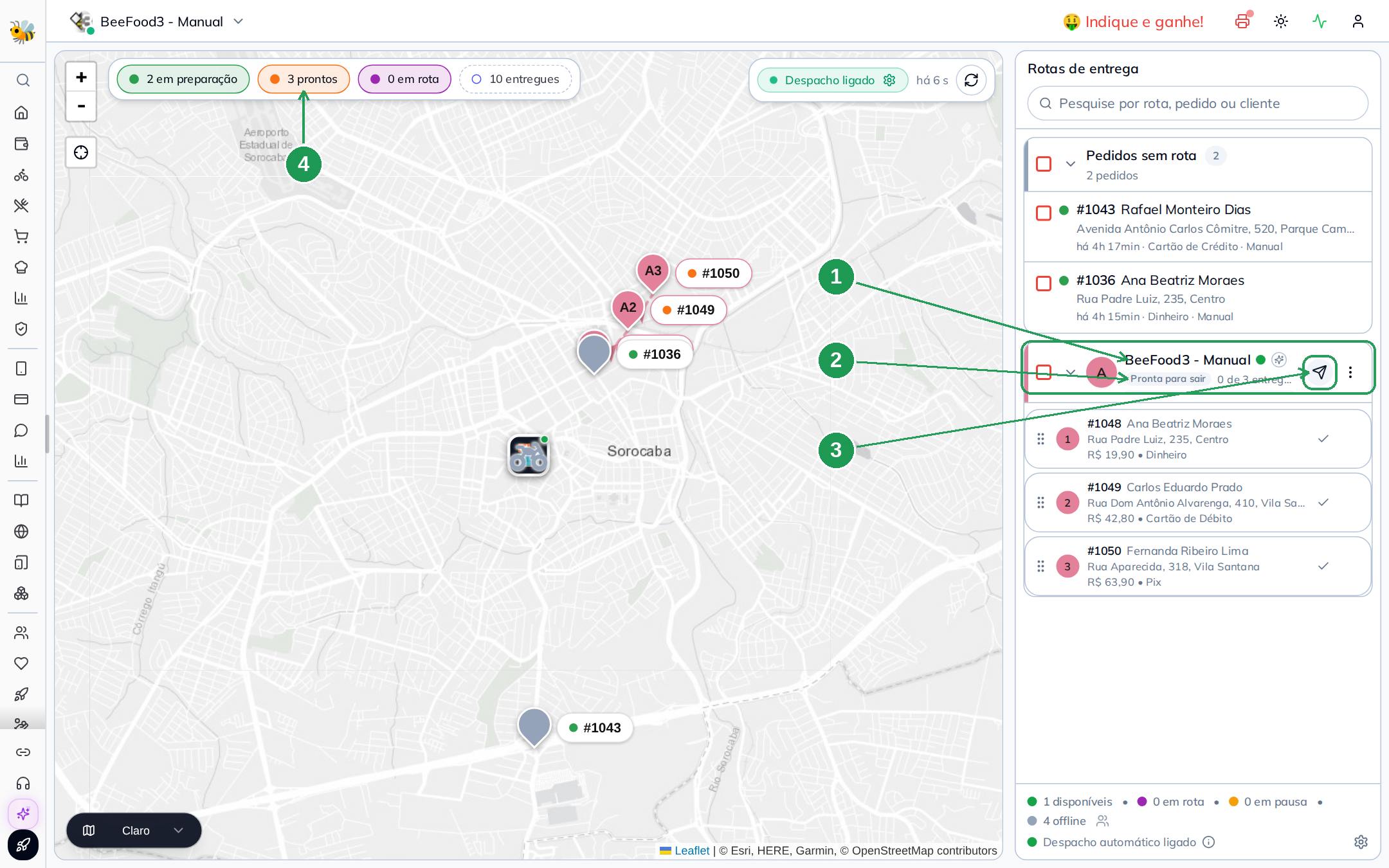Grab the drag handle of order #1050
Screen dimensions: 1389x868
1041,566
